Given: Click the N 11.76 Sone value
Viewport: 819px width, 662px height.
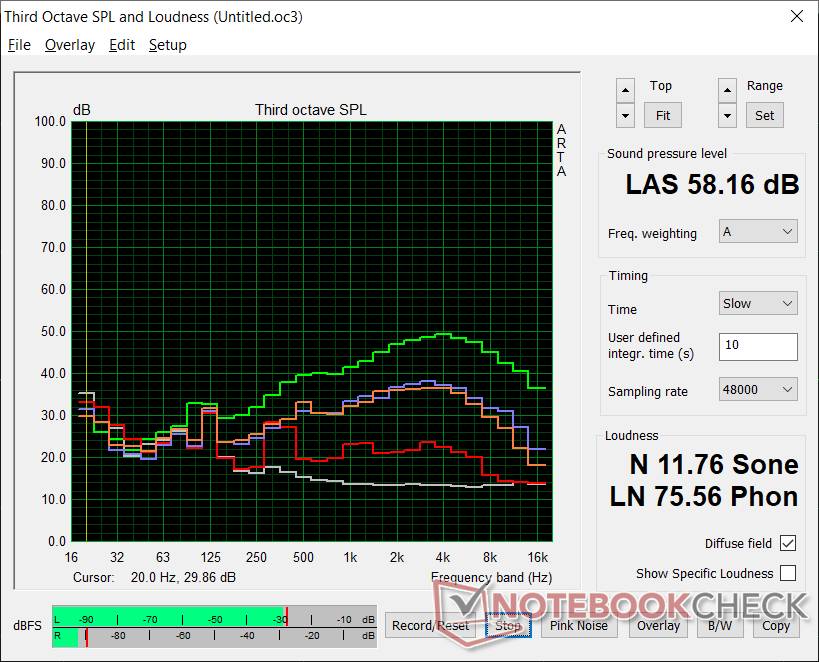Looking at the screenshot, I should tap(713, 464).
